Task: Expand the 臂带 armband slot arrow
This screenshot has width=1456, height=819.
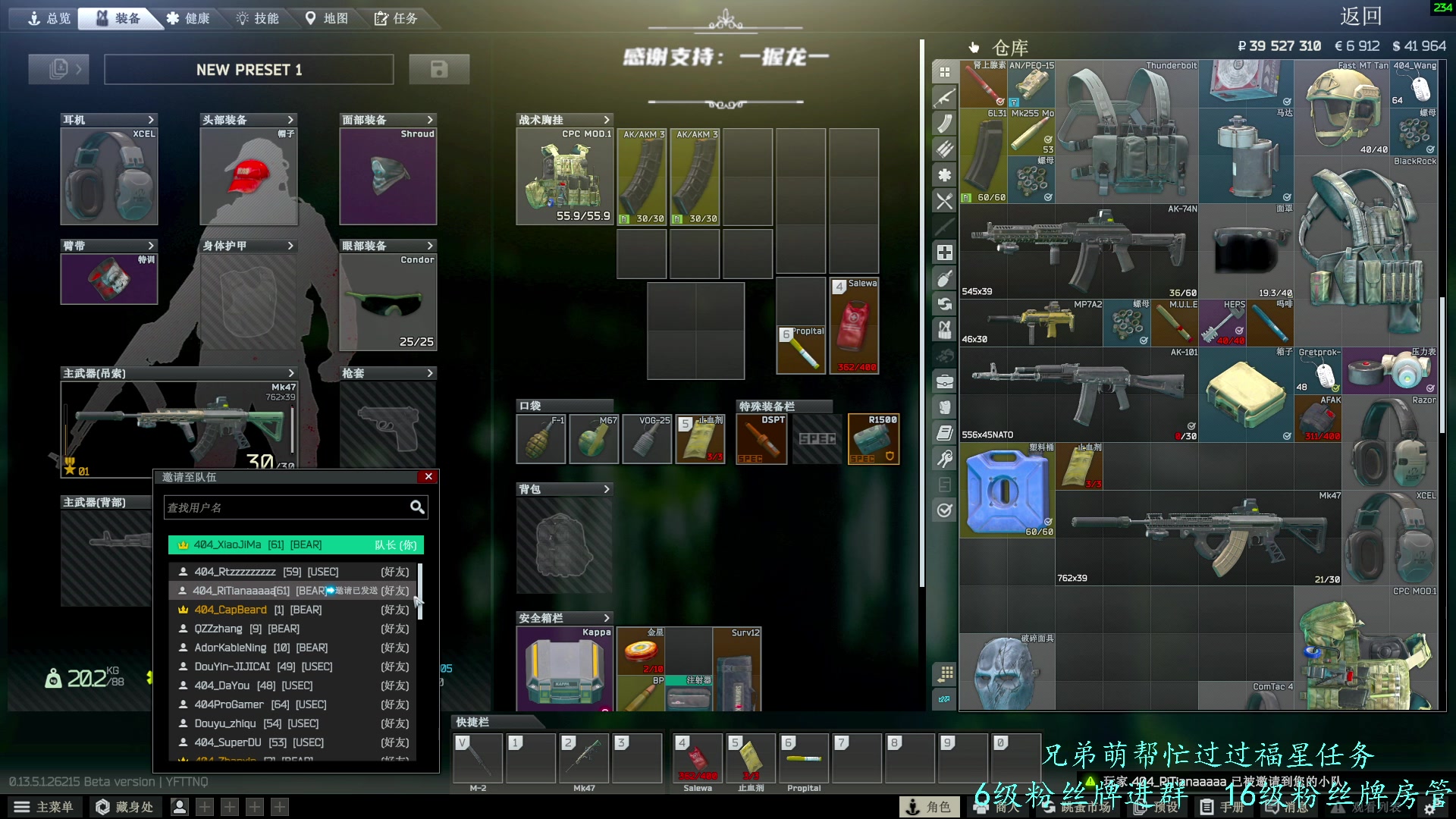Action: (x=150, y=246)
